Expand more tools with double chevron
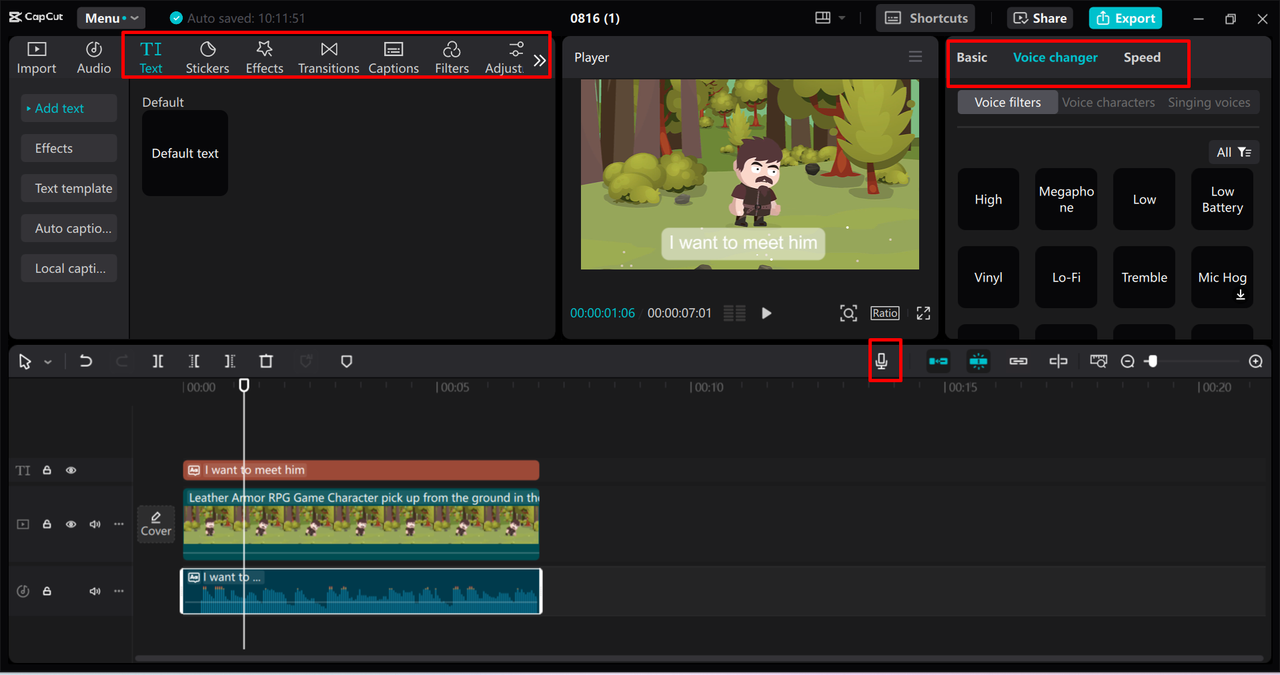The width and height of the screenshot is (1280, 675). pyautogui.click(x=540, y=60)
